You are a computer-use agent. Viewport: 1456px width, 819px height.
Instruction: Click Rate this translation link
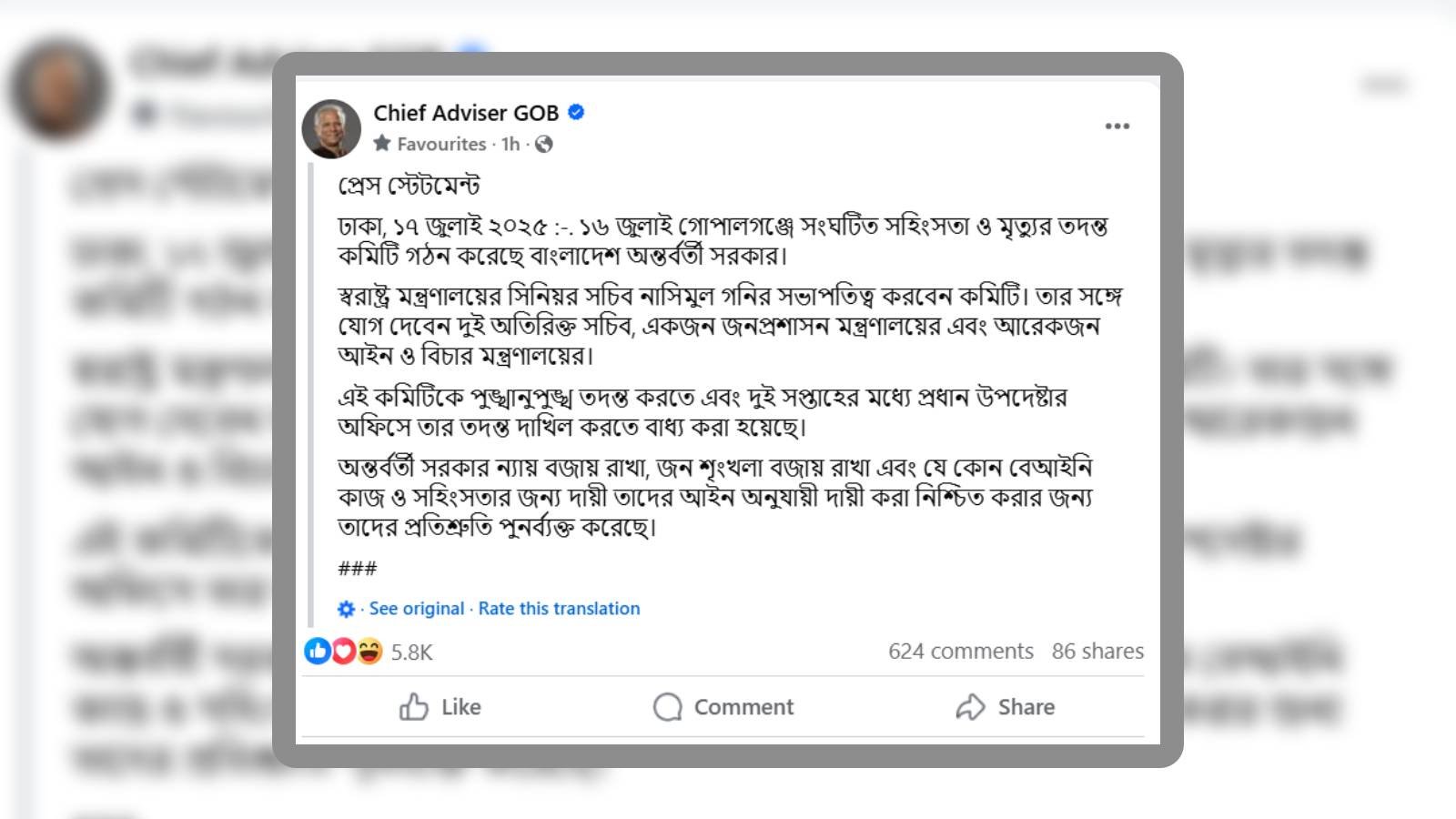point(559,609)
